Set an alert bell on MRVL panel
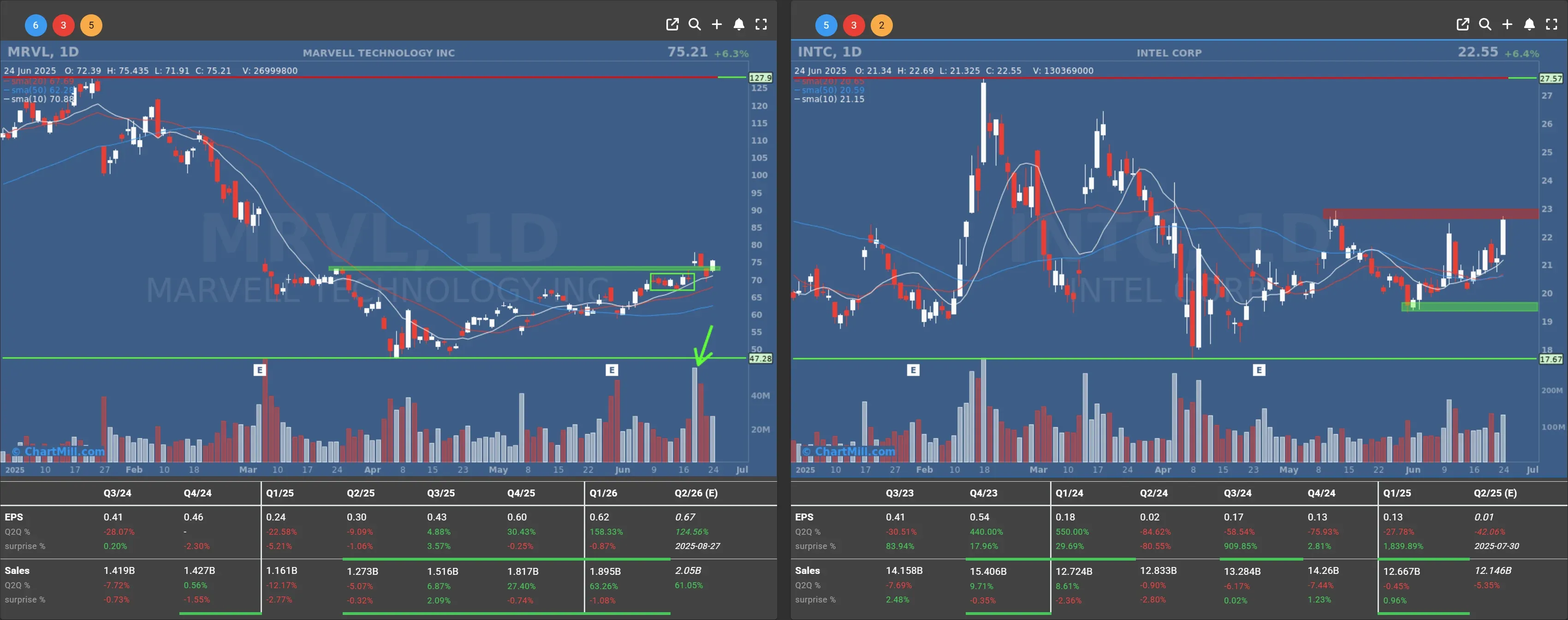 [x=739, y=24]
